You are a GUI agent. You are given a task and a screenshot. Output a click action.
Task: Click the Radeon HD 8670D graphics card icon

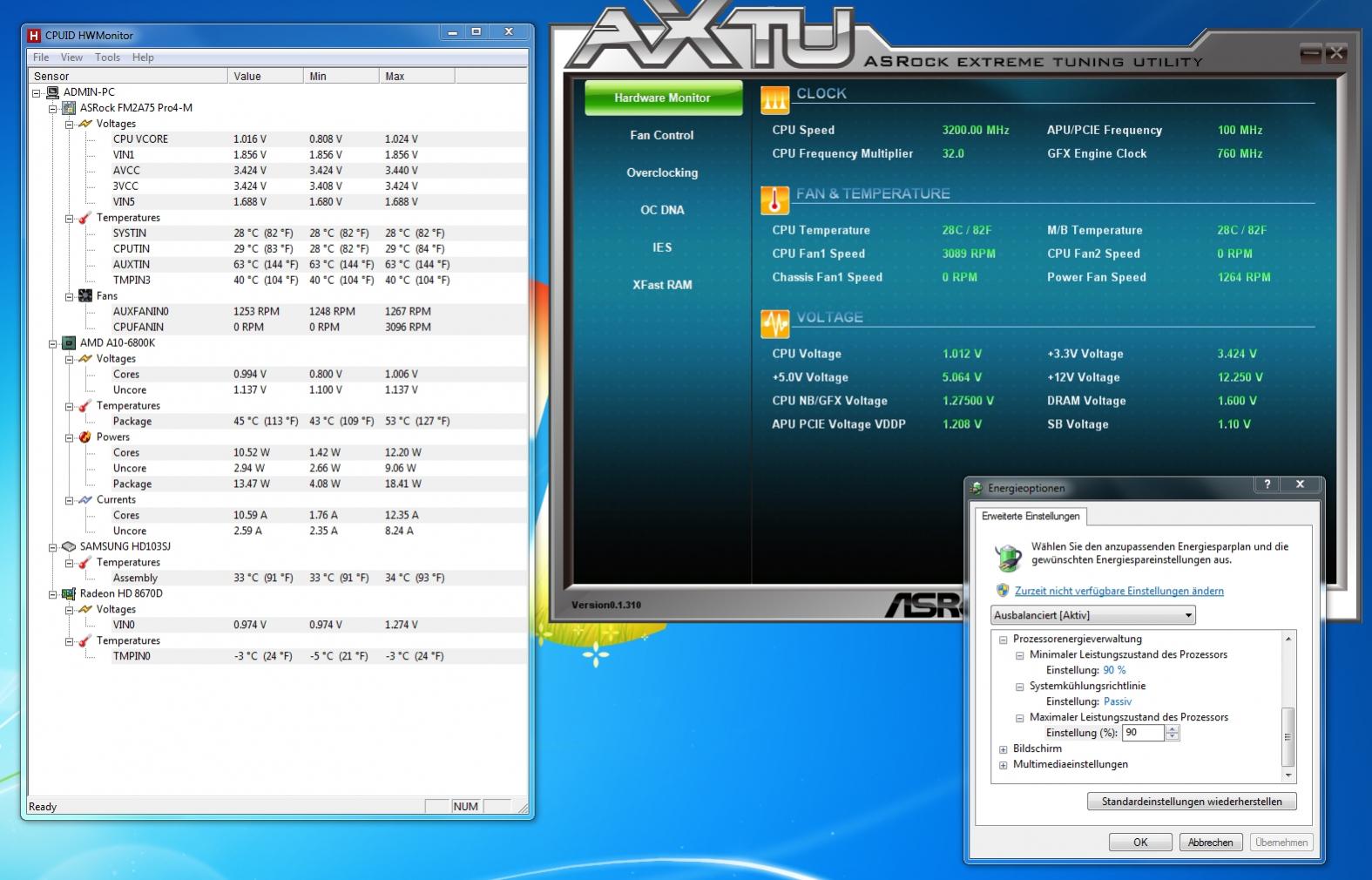coord(69,594)
